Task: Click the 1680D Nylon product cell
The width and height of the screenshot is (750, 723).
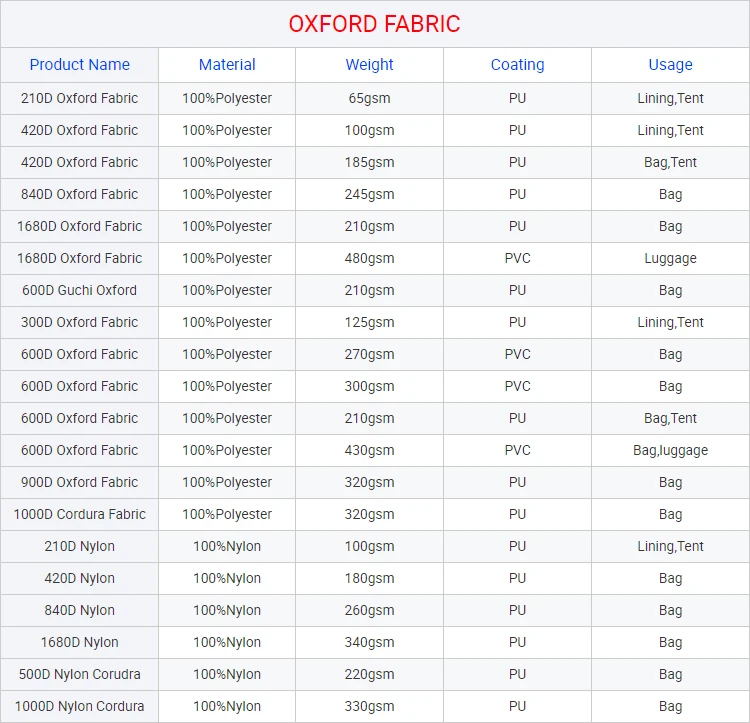Action: [80, 642]
